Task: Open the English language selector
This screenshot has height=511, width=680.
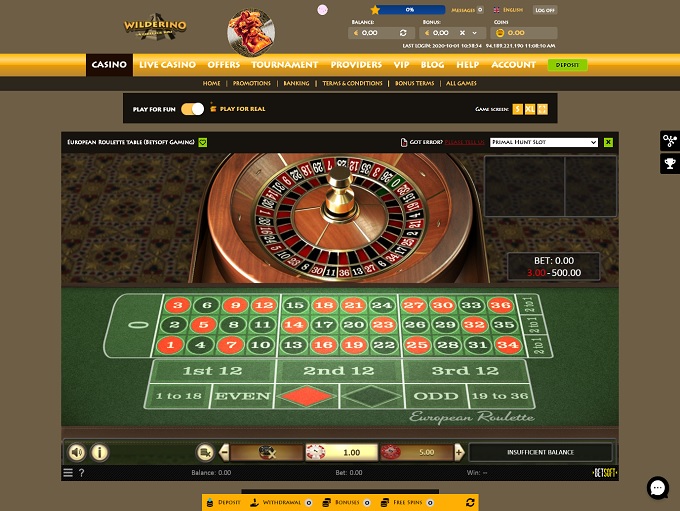Action: pos(508,10)
